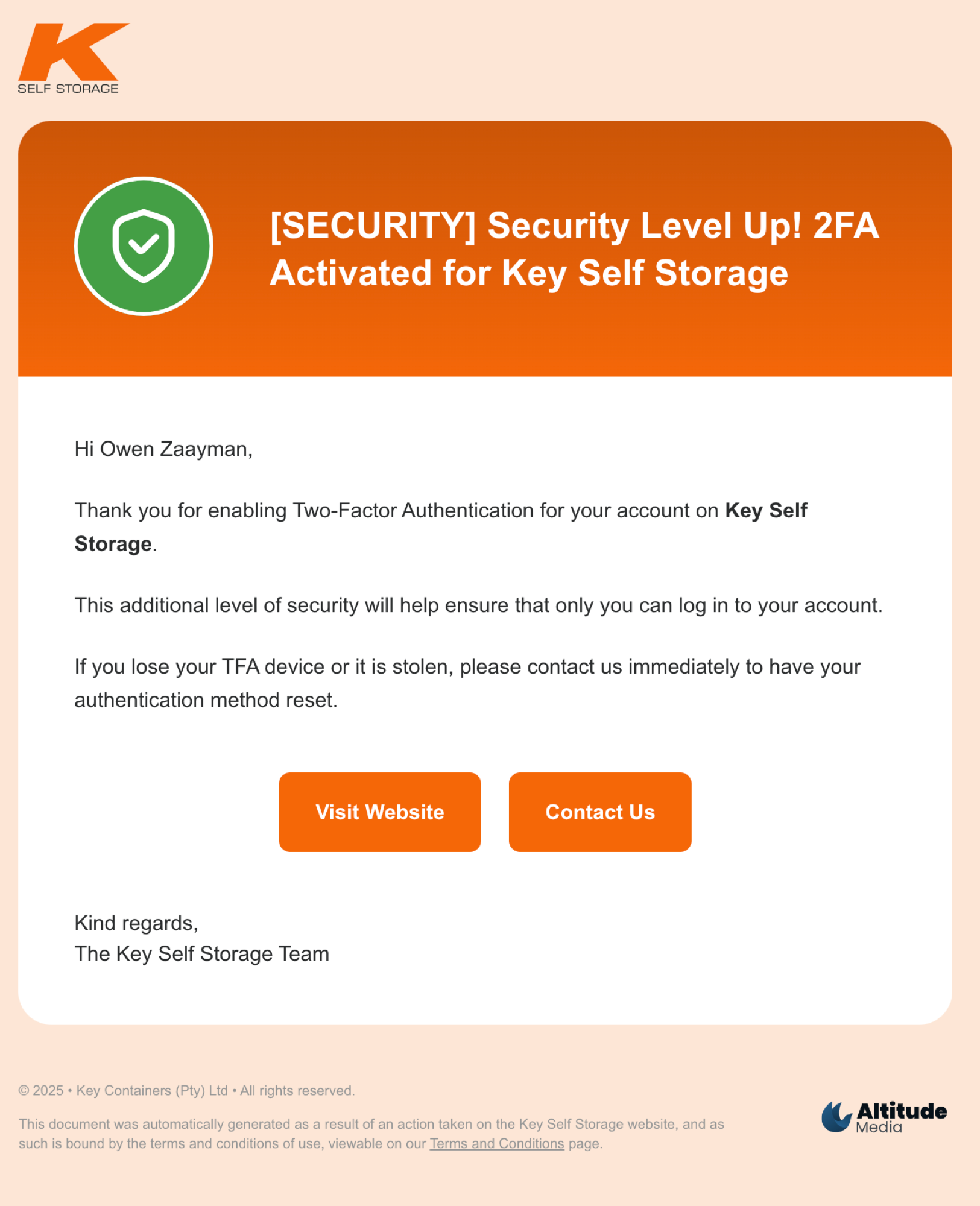The width and height of the screenshot is (980, 1206).
Task: Click the green security shield icon
Action: click(144, 246)
